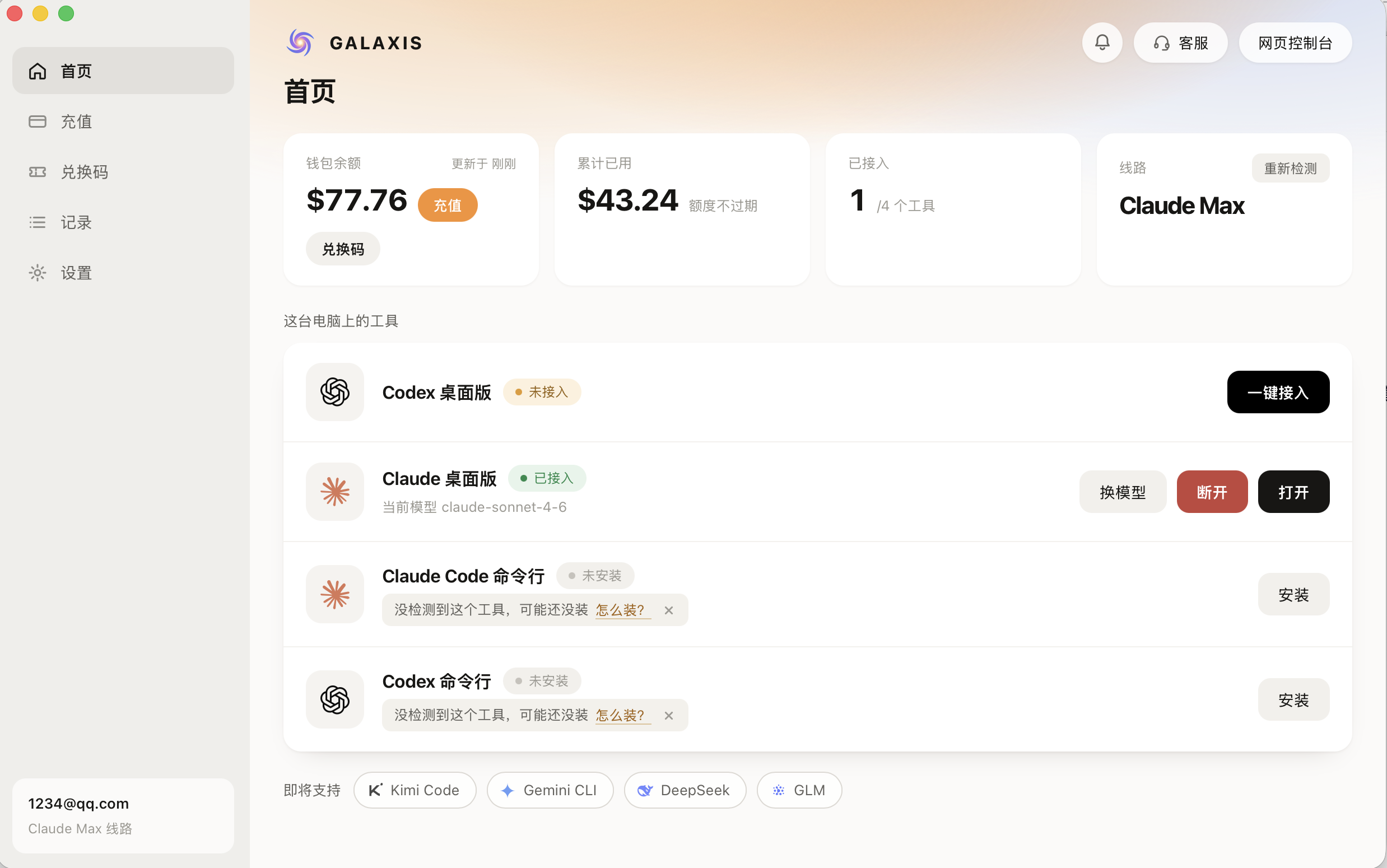Click the GLM chip
The image size is (1387, 868).
click(799, 790)
